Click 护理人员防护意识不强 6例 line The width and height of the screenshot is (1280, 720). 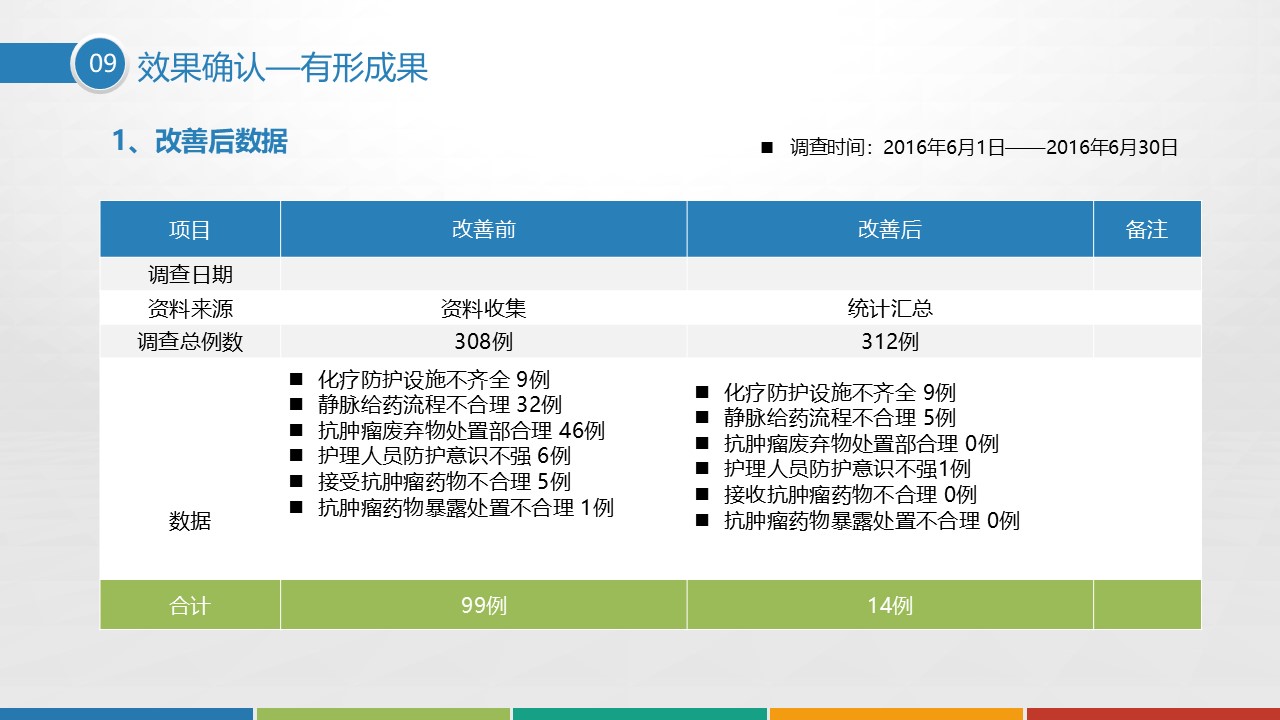[444, 456]
